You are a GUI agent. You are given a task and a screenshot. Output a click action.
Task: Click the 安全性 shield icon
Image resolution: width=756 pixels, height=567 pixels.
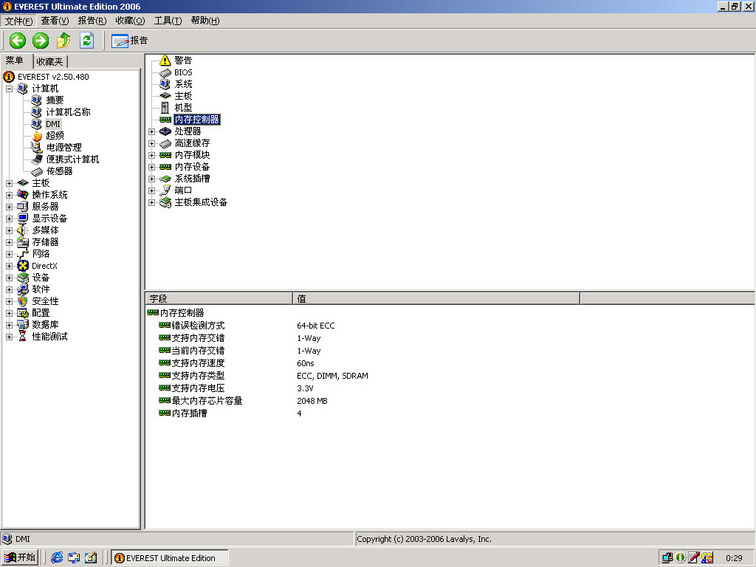(23, 301)
